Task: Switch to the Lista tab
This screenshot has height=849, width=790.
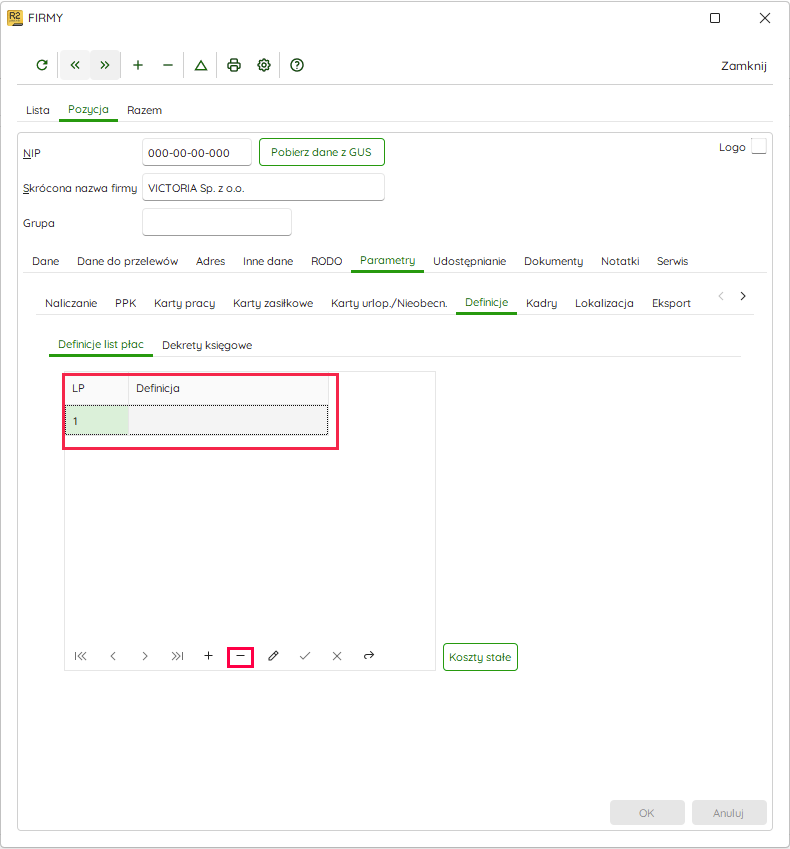Action: 38,110
